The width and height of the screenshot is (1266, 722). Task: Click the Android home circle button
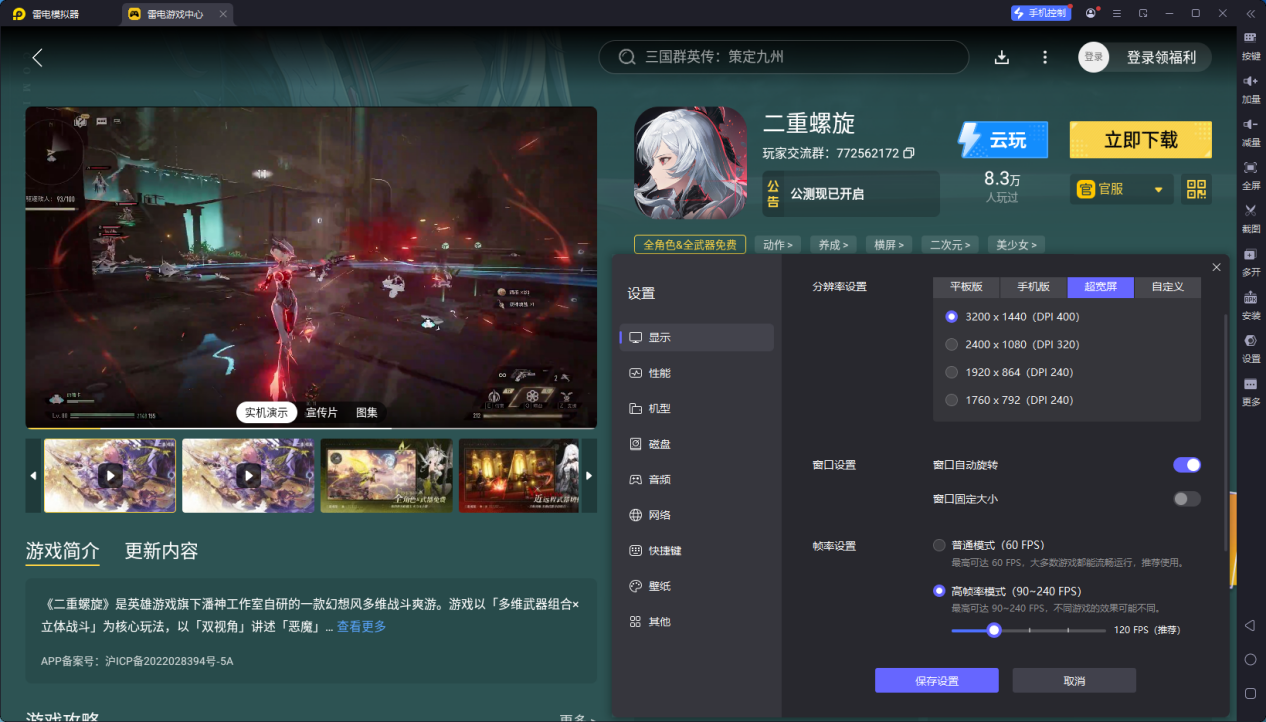coord(1250,659)
